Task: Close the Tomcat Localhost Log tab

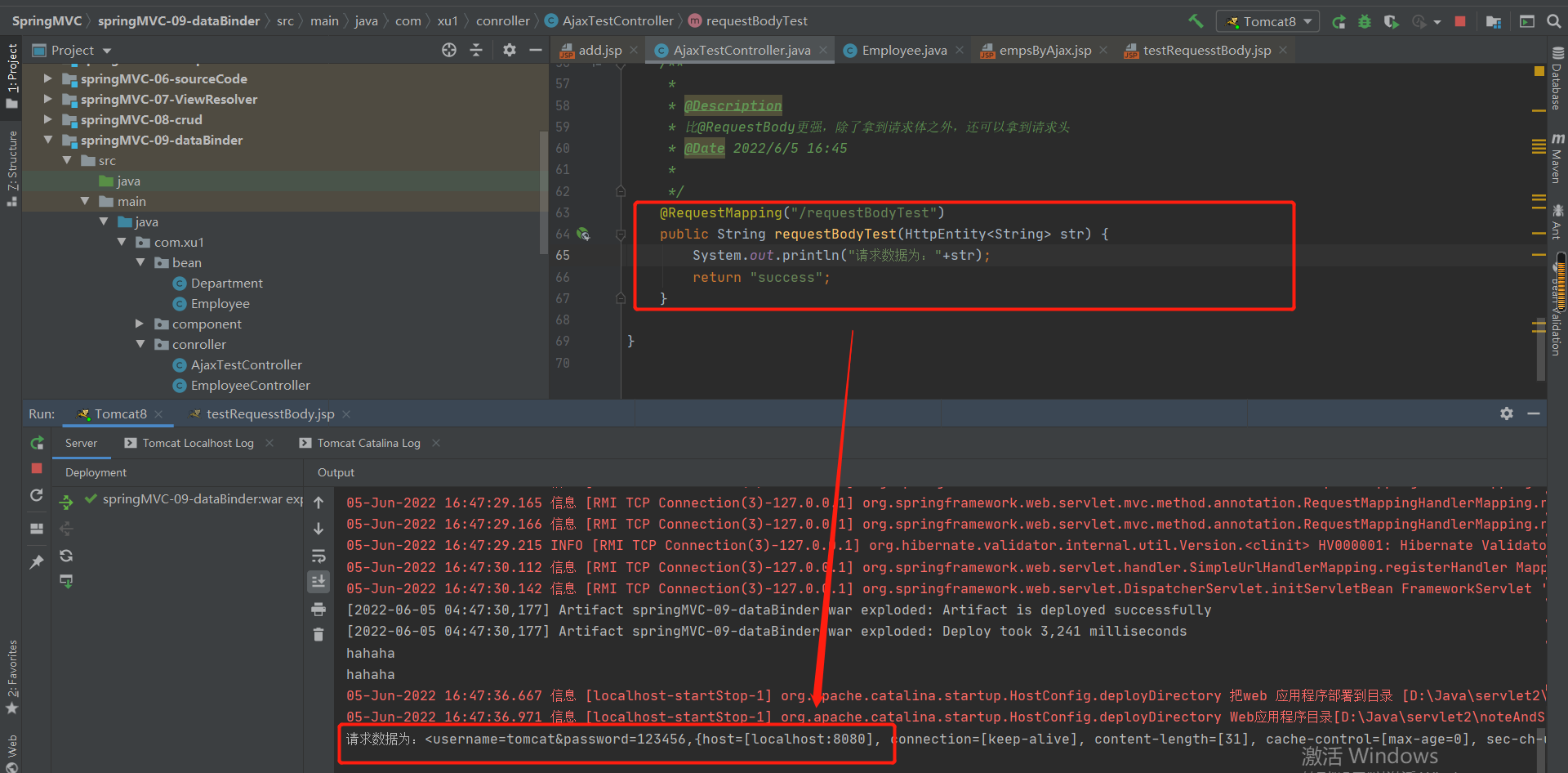Action: tap(269, 443)
